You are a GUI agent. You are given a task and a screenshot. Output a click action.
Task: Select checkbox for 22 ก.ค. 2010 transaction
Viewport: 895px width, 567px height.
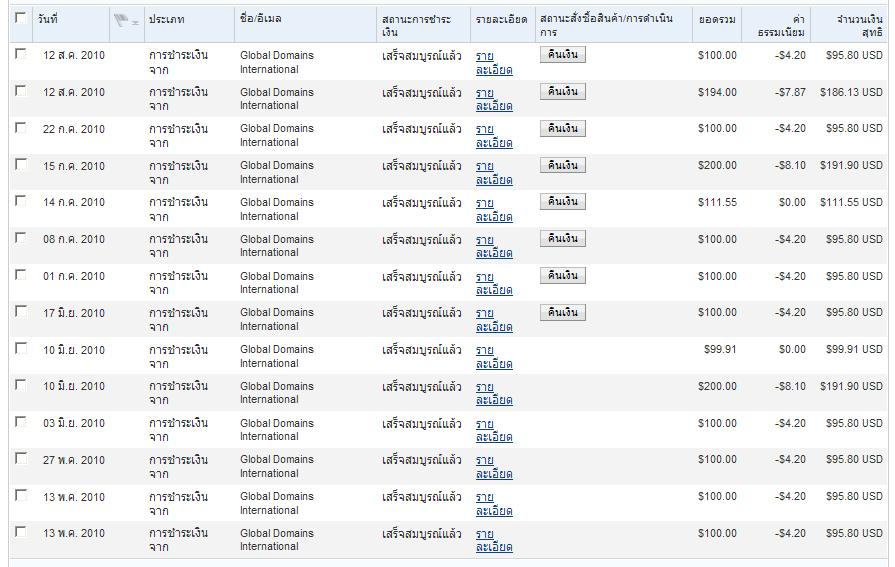tap(21, 127)
